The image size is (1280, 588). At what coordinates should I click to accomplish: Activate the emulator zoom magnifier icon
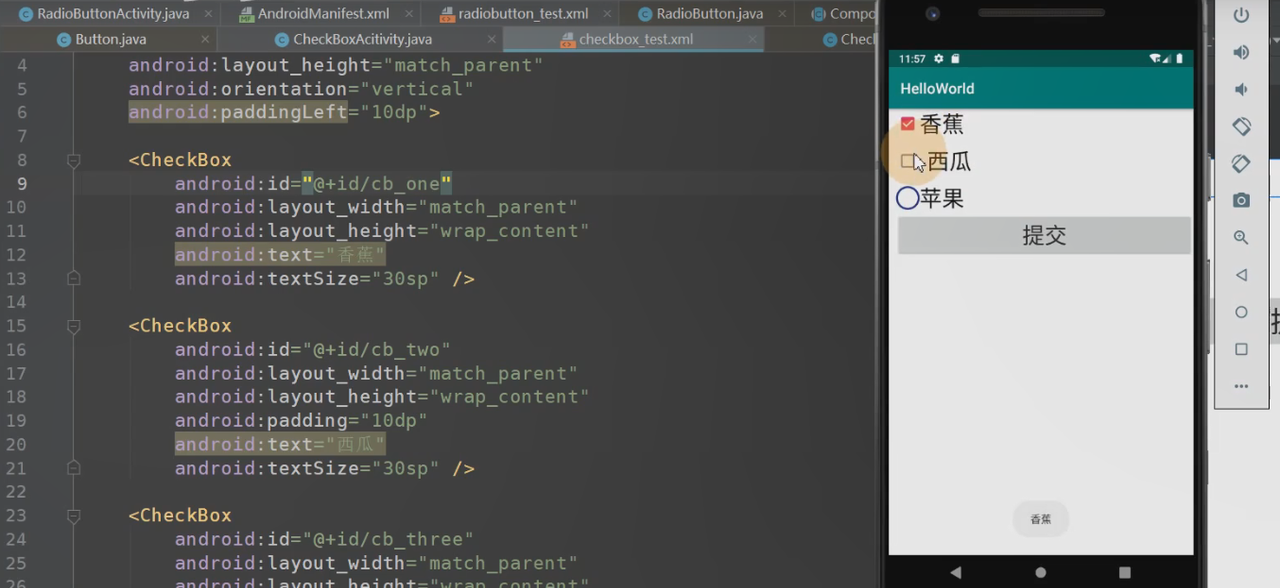1241,237
